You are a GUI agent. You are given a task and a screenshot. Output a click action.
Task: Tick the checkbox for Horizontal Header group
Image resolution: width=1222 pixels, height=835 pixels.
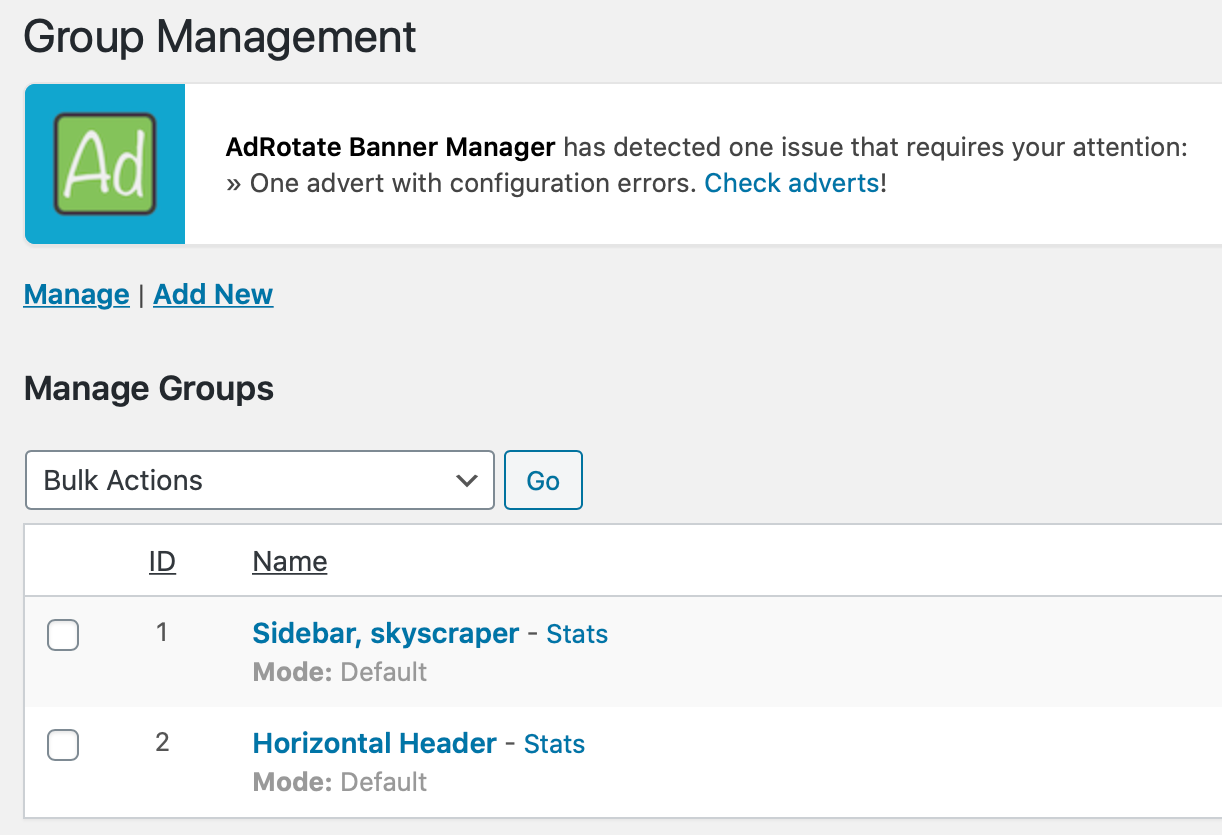click(x=63, y=745)
